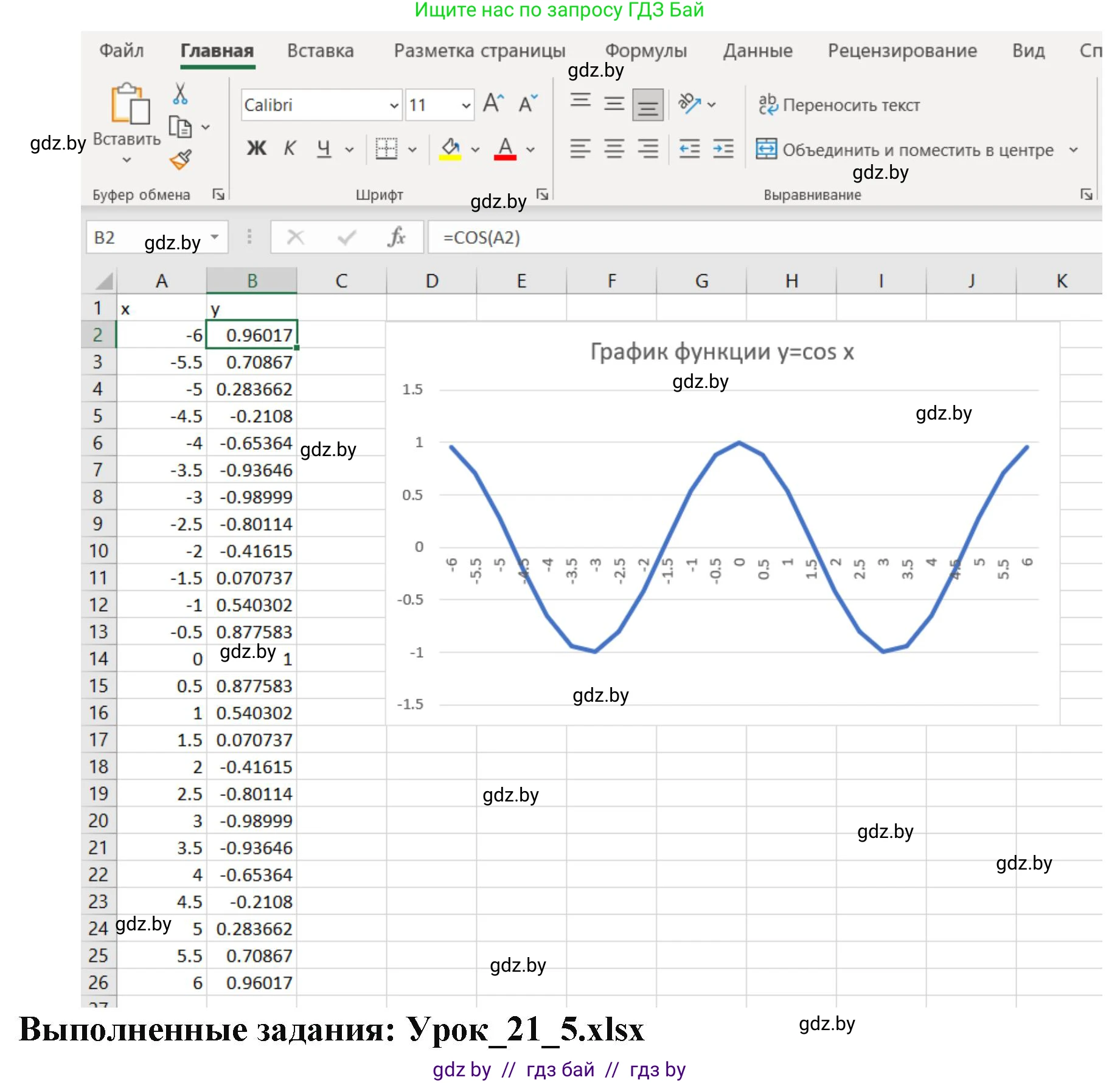Viewport: 1120px width, 1083px height.
Task: Click the Copy icon in clipboard group
Action: 180,126
